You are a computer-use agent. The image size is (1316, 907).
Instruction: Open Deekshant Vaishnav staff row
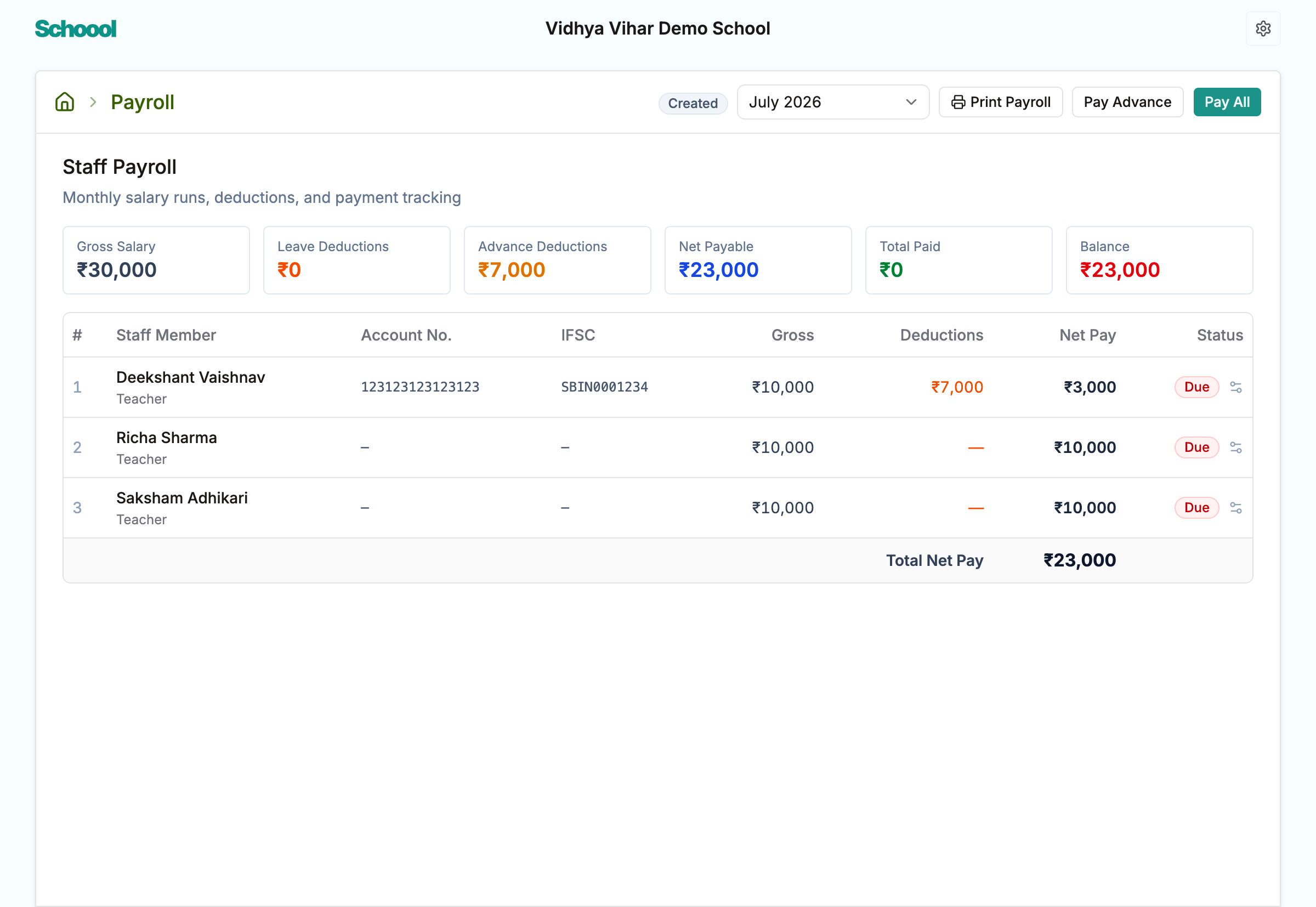pyautogui.click(x=657, y=387)
